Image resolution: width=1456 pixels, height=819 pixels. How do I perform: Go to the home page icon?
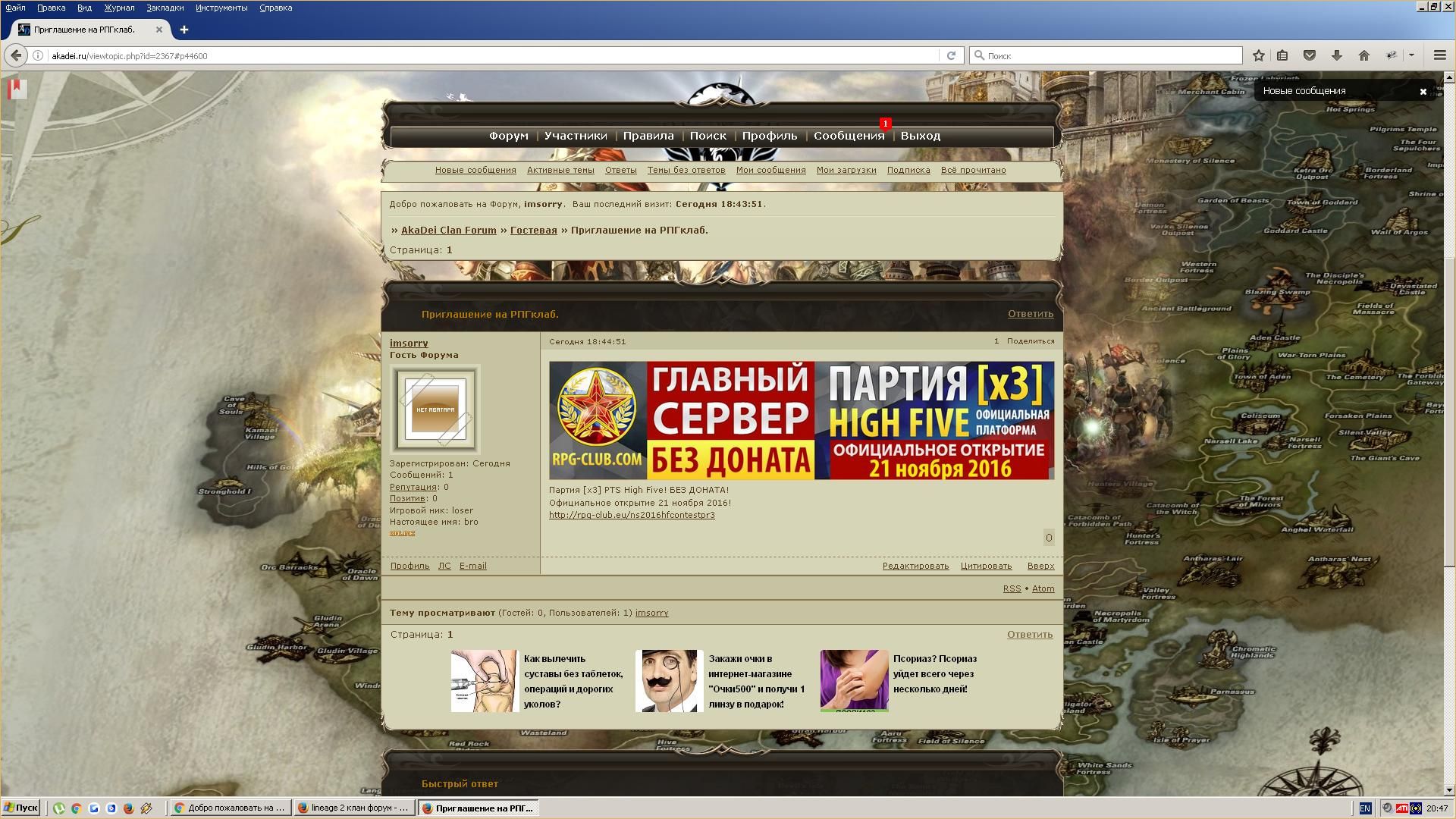pos(1363,55)
